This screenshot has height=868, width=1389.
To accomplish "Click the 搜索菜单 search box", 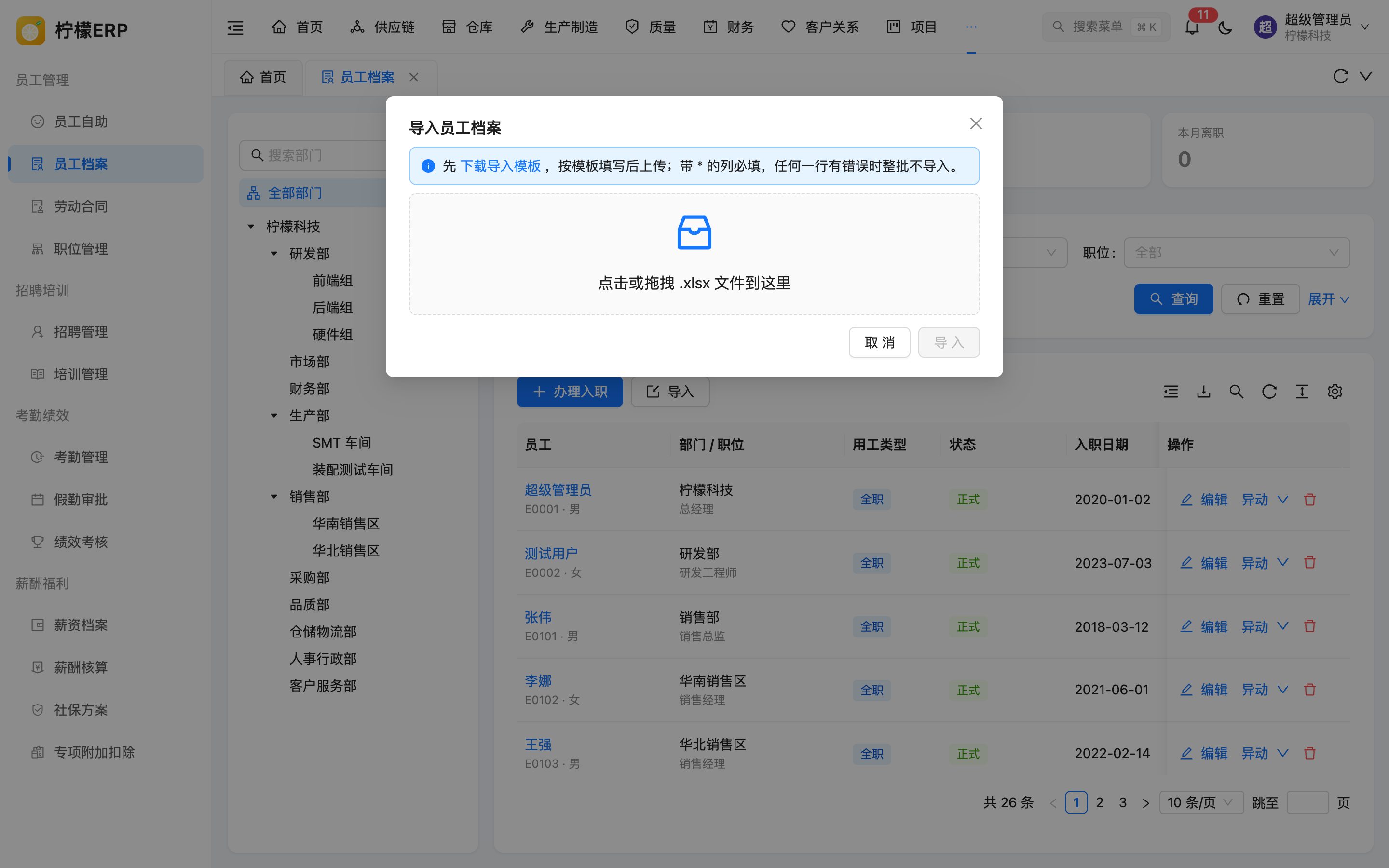I will pos(1105,27).
